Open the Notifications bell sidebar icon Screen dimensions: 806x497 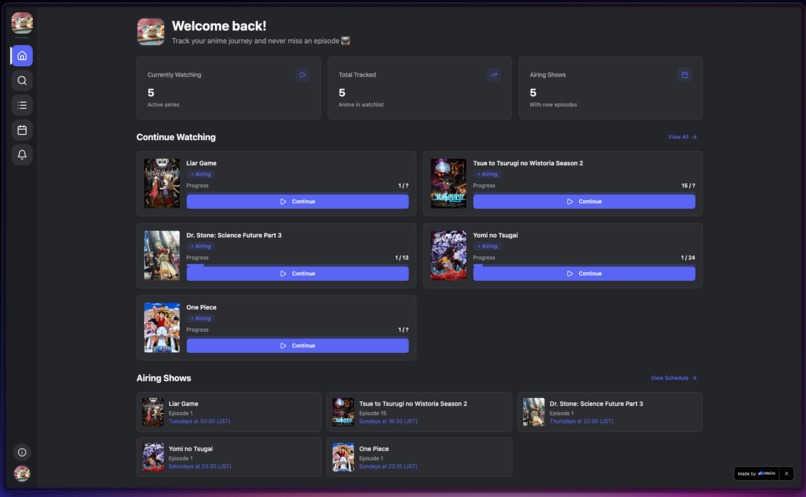tap(22, 155)
